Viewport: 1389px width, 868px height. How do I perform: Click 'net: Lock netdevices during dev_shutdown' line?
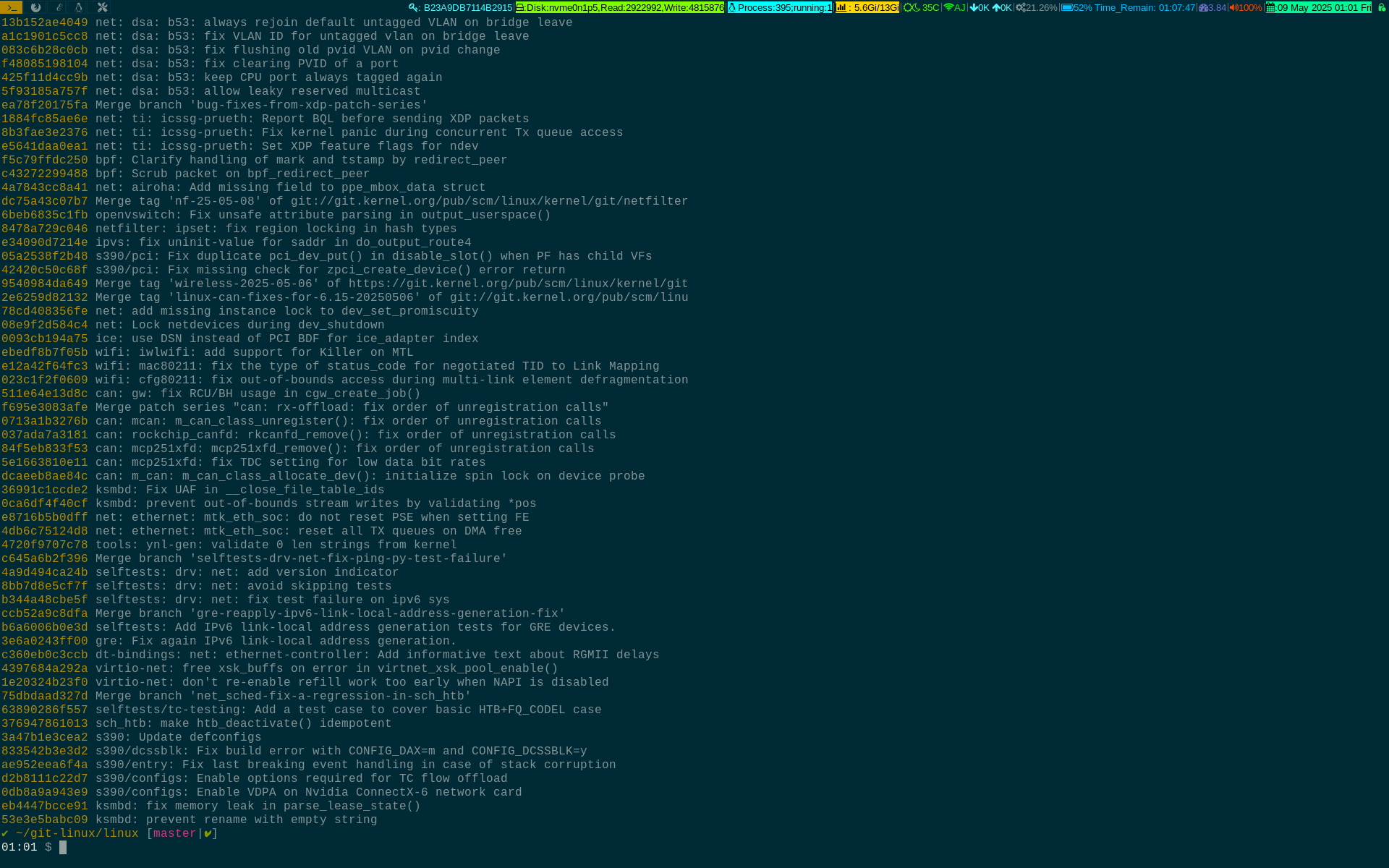click(x=192, y=325)
